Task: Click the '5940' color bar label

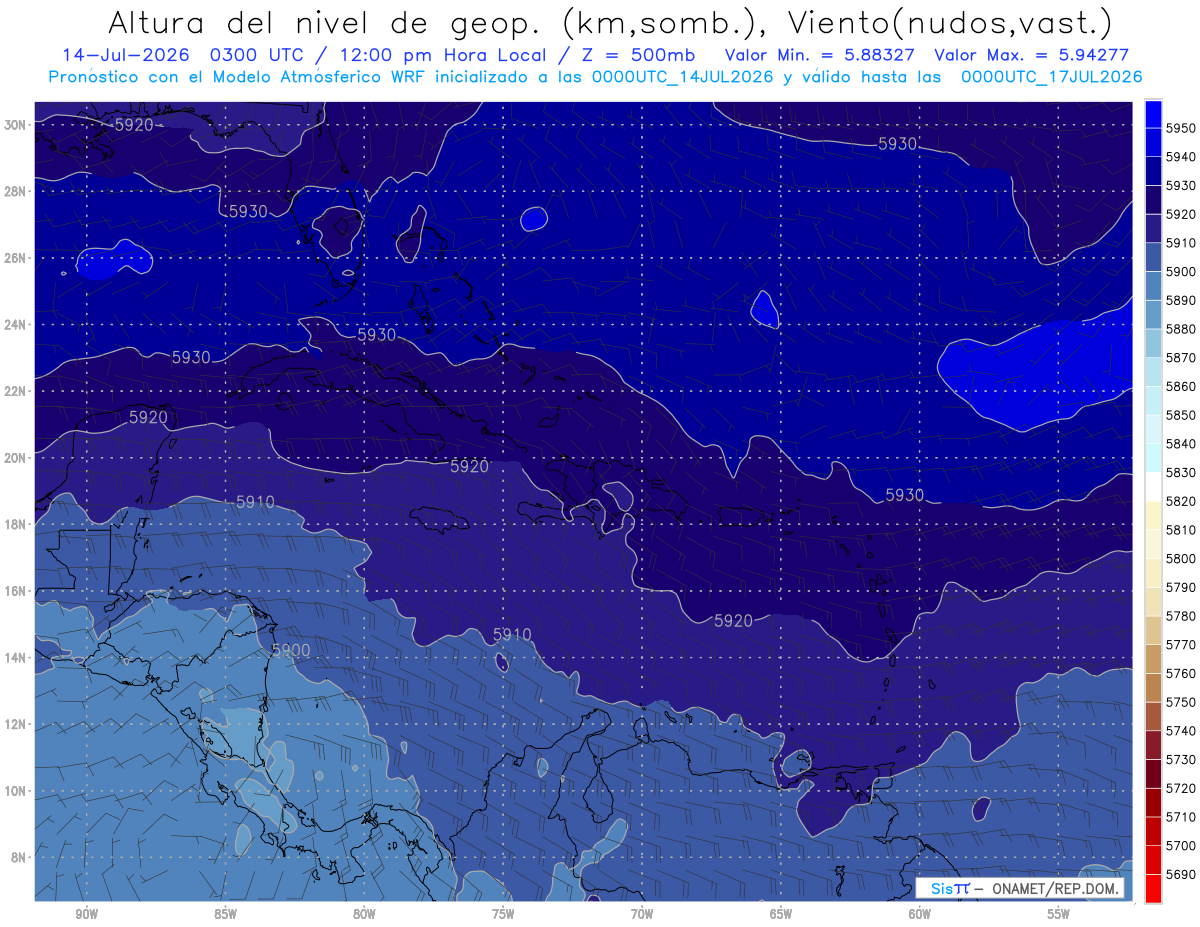Action: coord(1180,157)
